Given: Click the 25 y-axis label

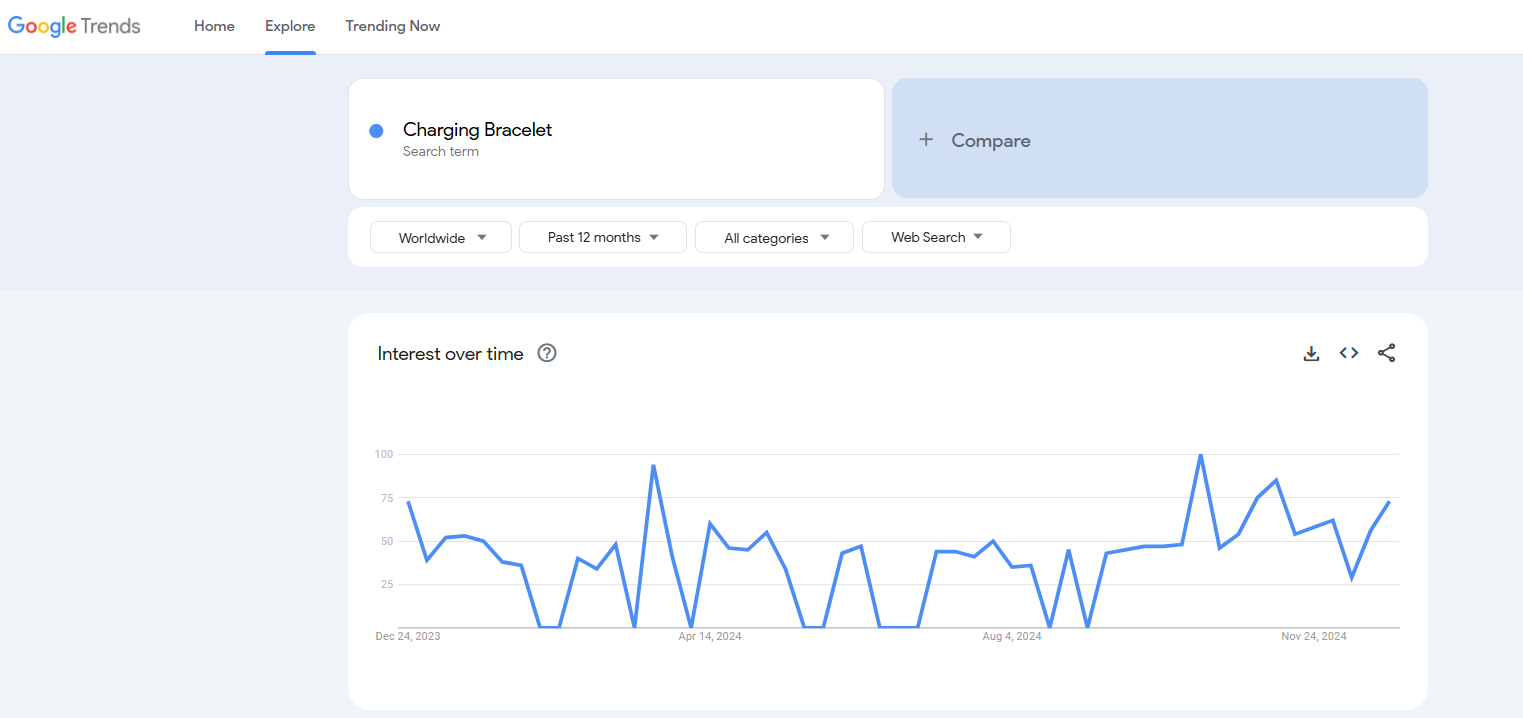Looking at the screenshot, I should (x=387, y=584).
